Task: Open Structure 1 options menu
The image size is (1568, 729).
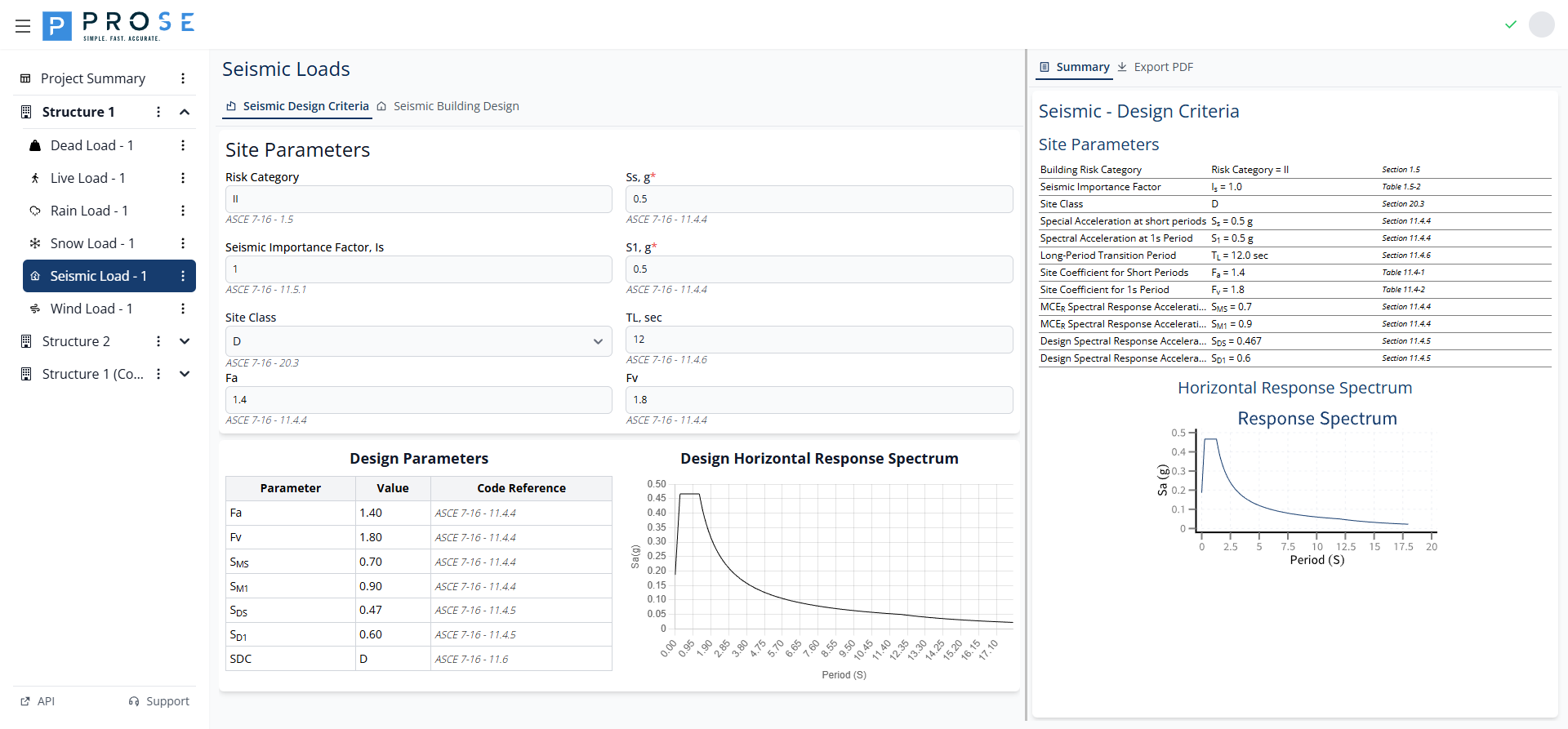Action: [x=158, y=112]
